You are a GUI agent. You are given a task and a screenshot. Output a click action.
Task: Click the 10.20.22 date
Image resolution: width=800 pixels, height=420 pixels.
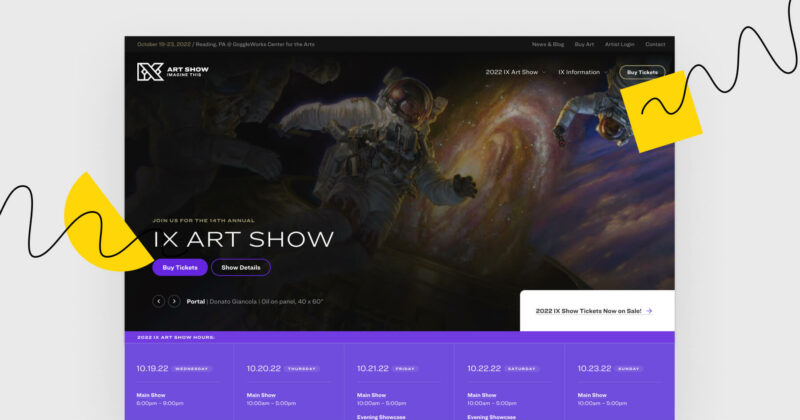263,368
